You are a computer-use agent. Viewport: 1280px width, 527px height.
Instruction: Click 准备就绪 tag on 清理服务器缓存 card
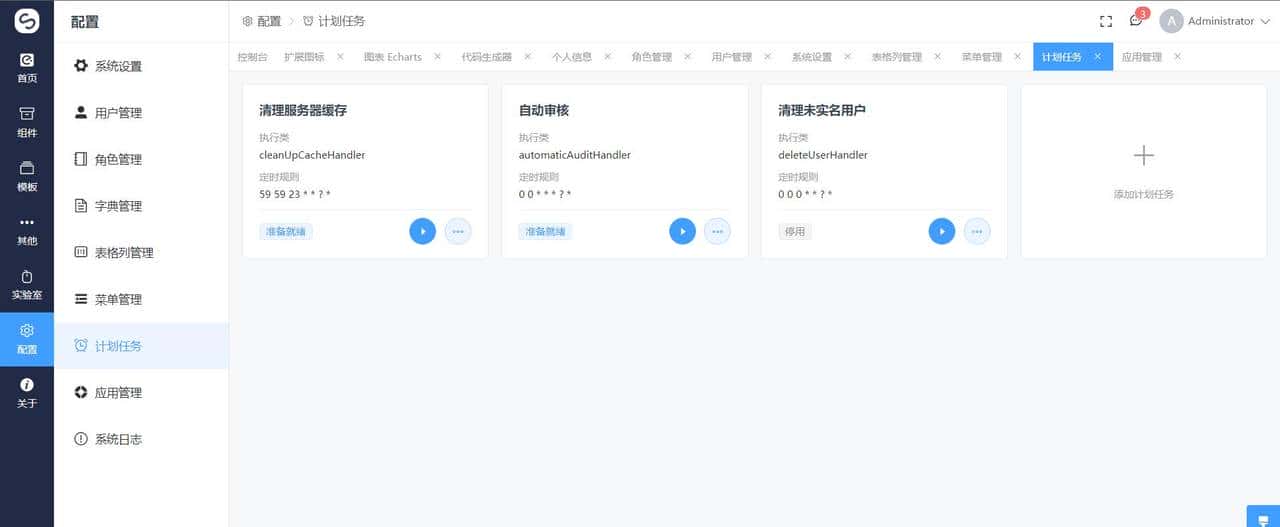coord(286,231)
